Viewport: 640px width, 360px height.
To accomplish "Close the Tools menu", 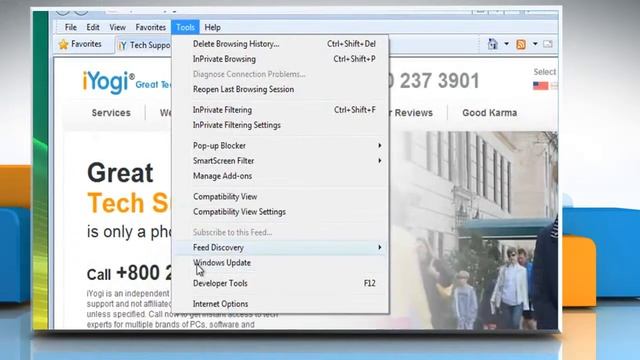I will click(x=185, y=27).
